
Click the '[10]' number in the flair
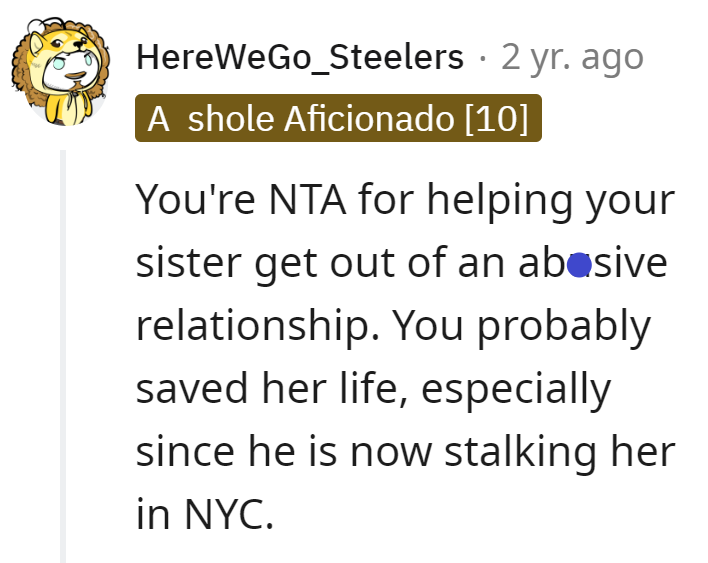(x=496, y=118)
